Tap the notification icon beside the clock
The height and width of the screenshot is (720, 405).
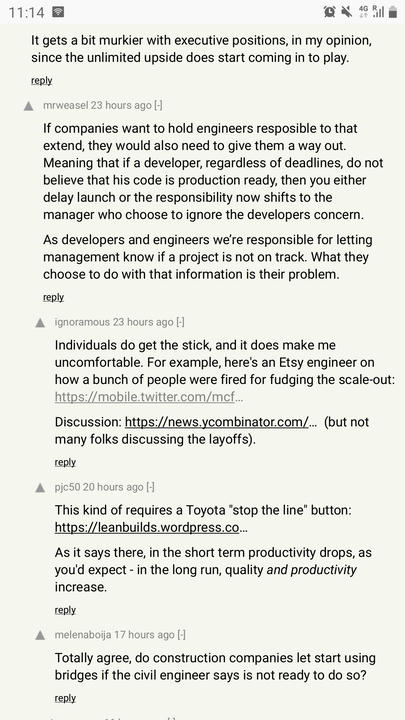click(x=58, y=12)
